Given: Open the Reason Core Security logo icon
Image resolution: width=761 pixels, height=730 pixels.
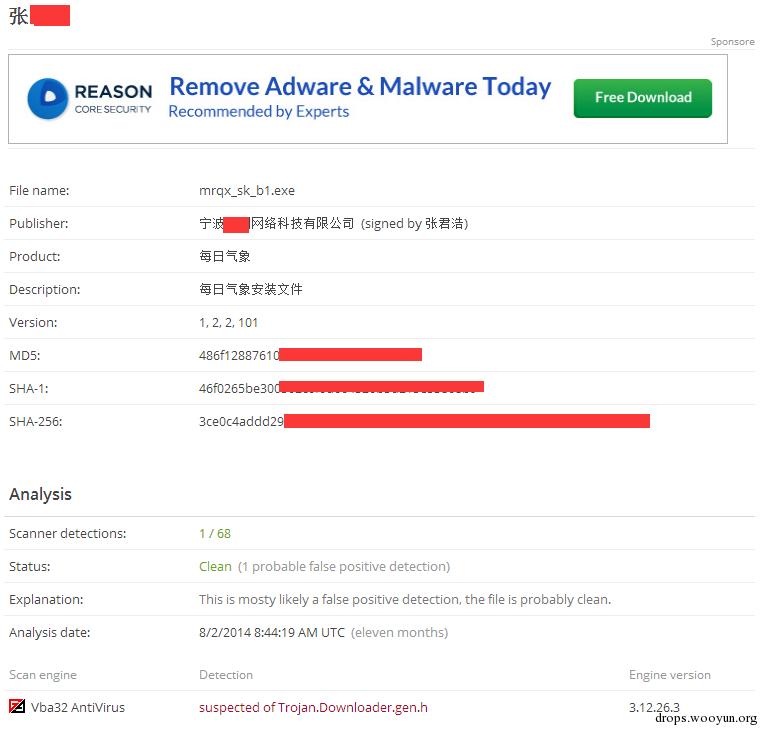Looking at the screenshot, I should click(48, 99).
